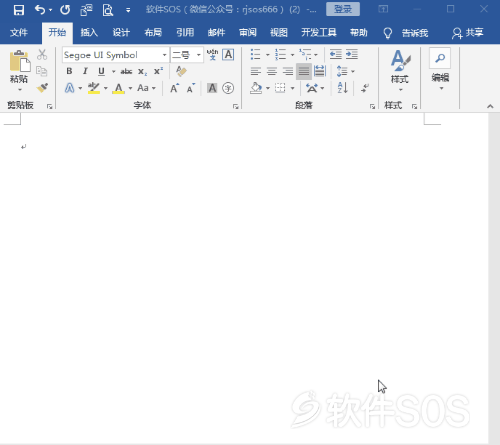This screenshot has width=500, height=445.
Task: Click the Increase Indent icon
Action: pos(352,54)
